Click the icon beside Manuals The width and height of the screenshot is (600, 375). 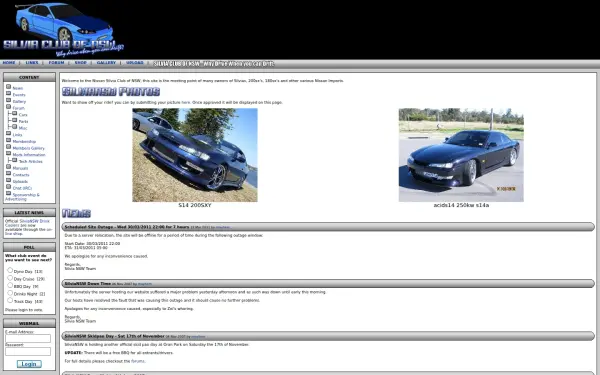(8, 167)
